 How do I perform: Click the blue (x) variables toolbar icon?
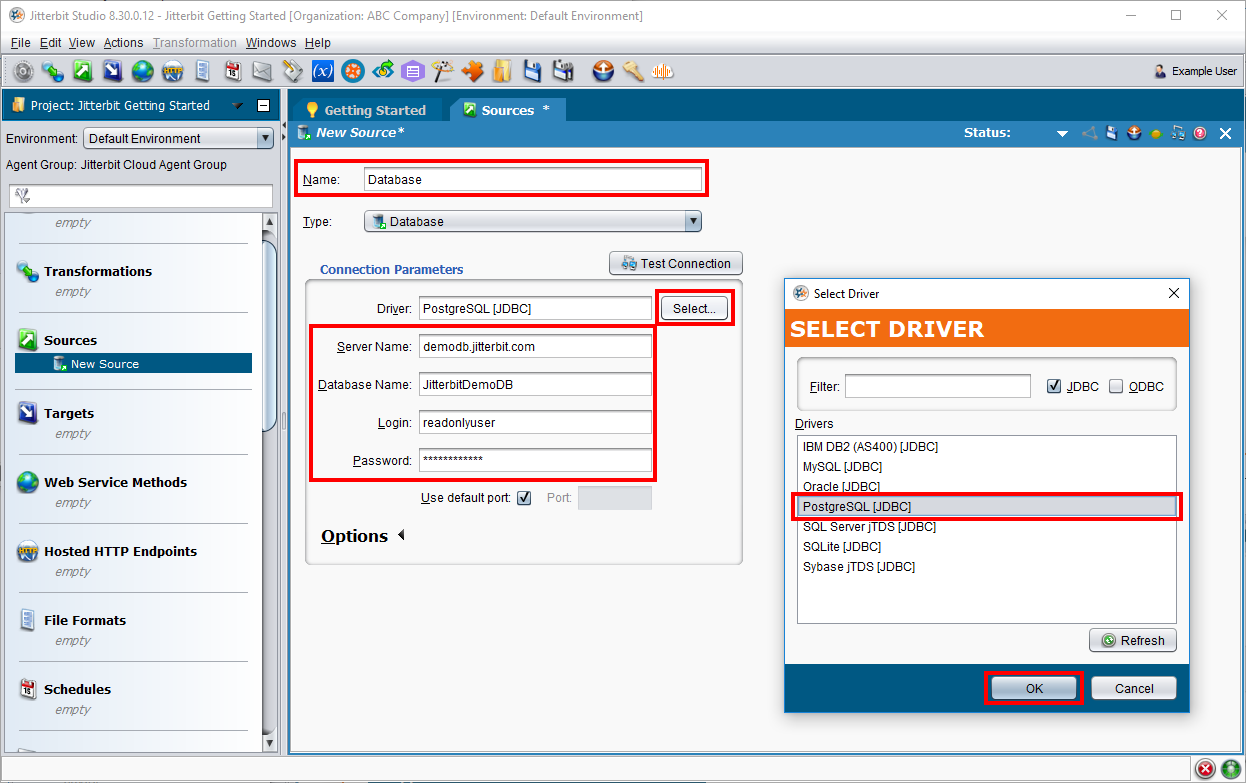[323, 71]
